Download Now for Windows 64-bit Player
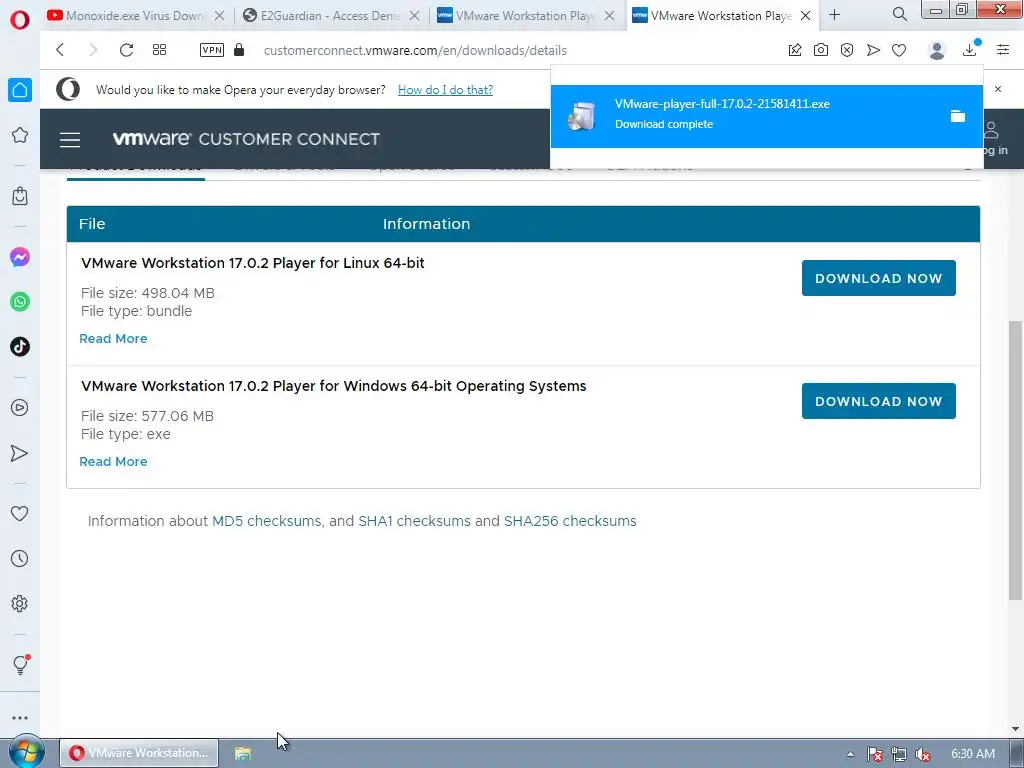The width and height of the screenshot is (1024, 768). 878,401
